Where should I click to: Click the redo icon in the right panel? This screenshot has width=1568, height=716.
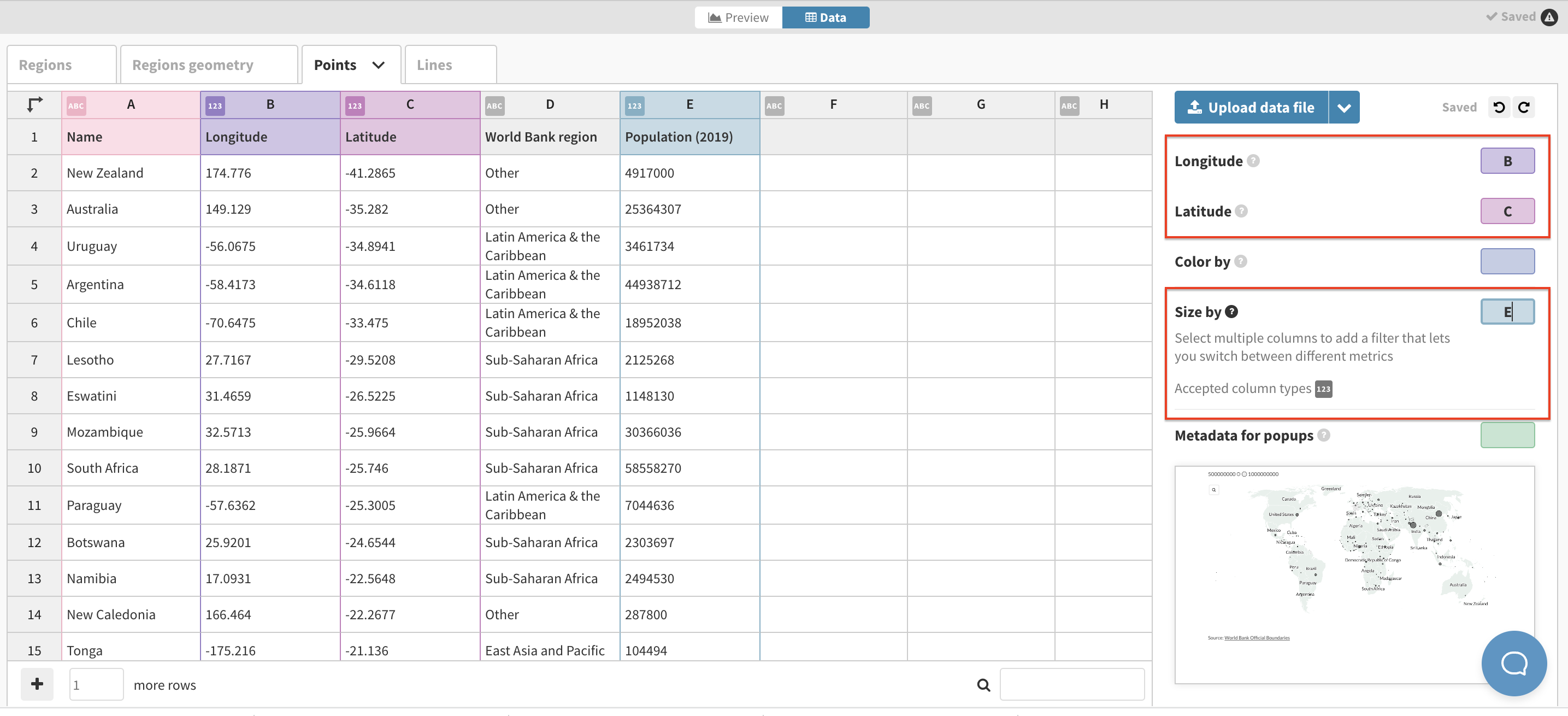click(1525, 107)
